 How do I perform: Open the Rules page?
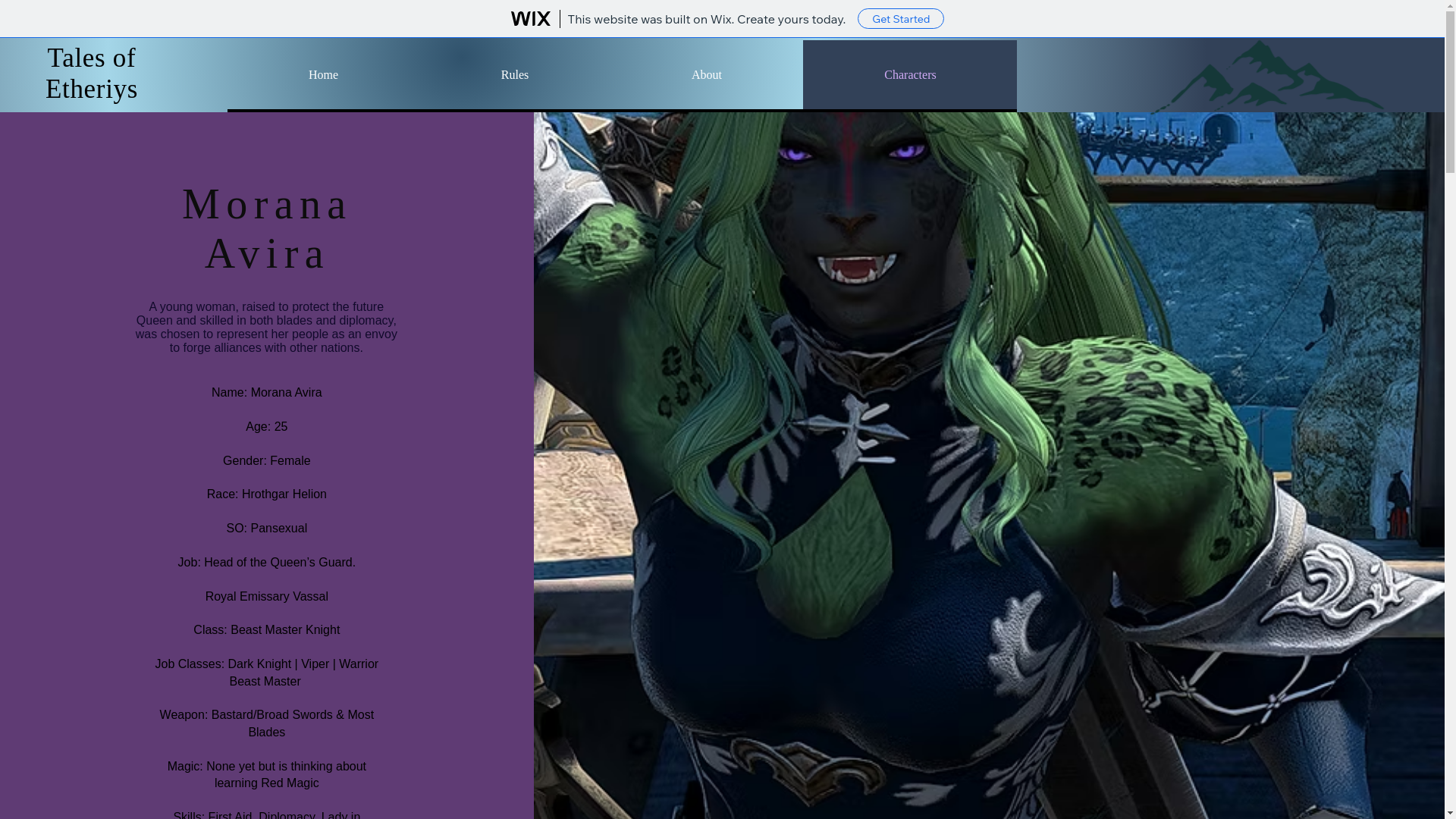click(x=515, y=75)
